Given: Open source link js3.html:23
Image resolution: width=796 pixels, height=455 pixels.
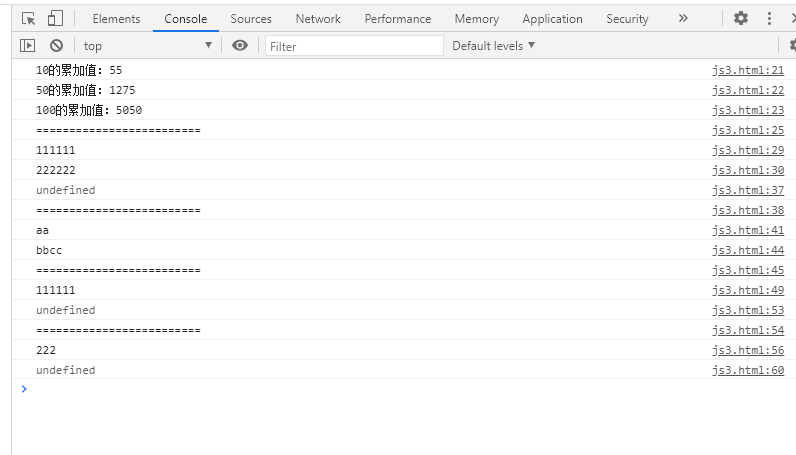Looking at the screenshot, I should coord(748,110).
